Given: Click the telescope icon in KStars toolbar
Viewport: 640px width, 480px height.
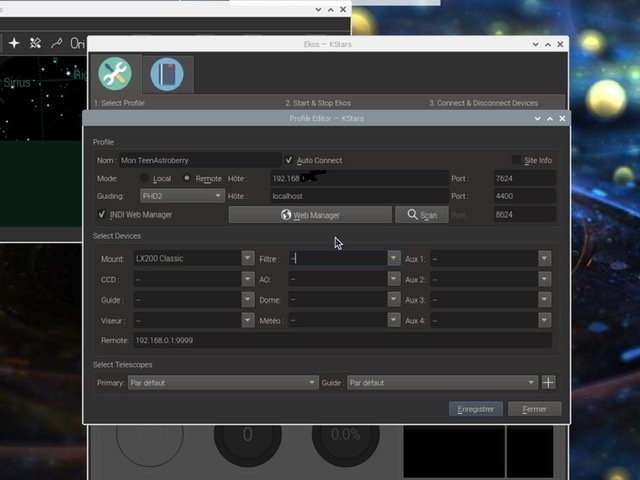Looking at the screenshot, I should click(x=57, y=43).
